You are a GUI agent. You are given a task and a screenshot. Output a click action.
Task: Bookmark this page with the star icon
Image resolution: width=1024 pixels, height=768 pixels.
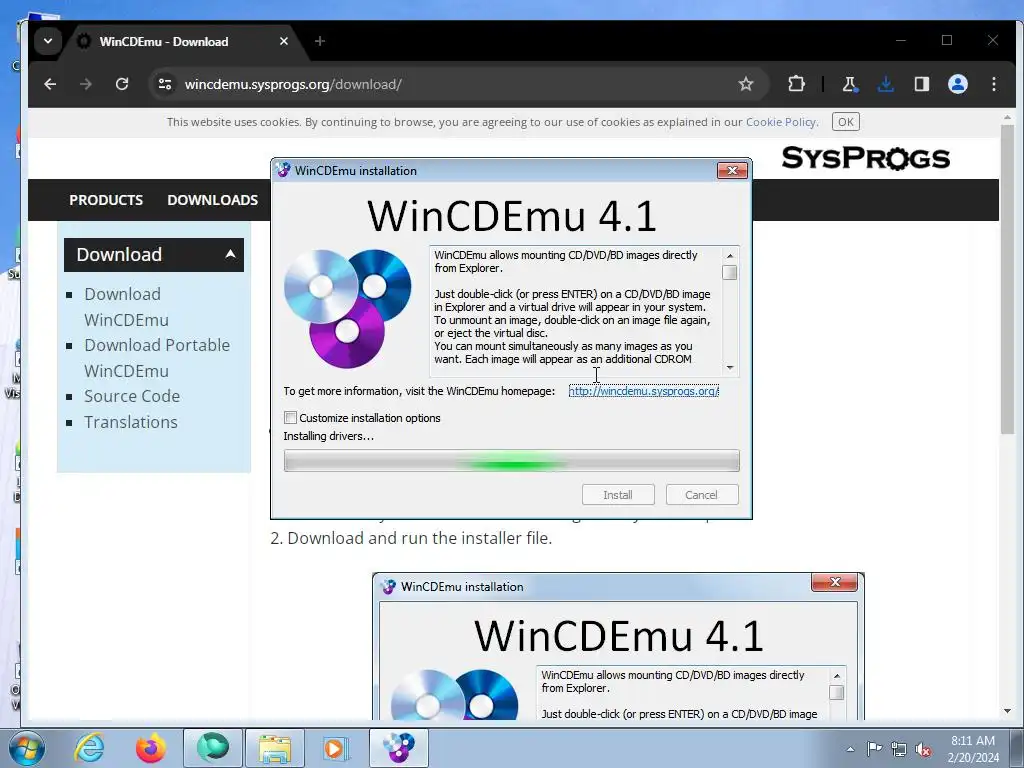(x=745, y=84)
